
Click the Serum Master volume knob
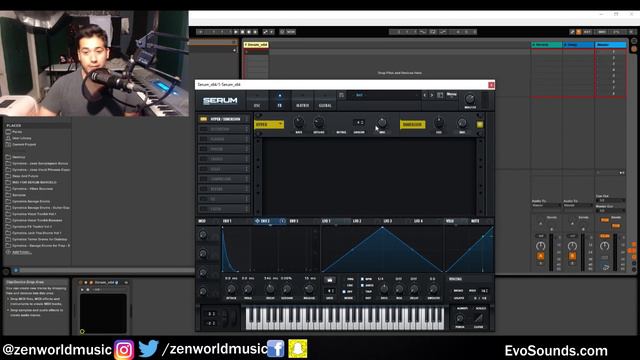470,99
